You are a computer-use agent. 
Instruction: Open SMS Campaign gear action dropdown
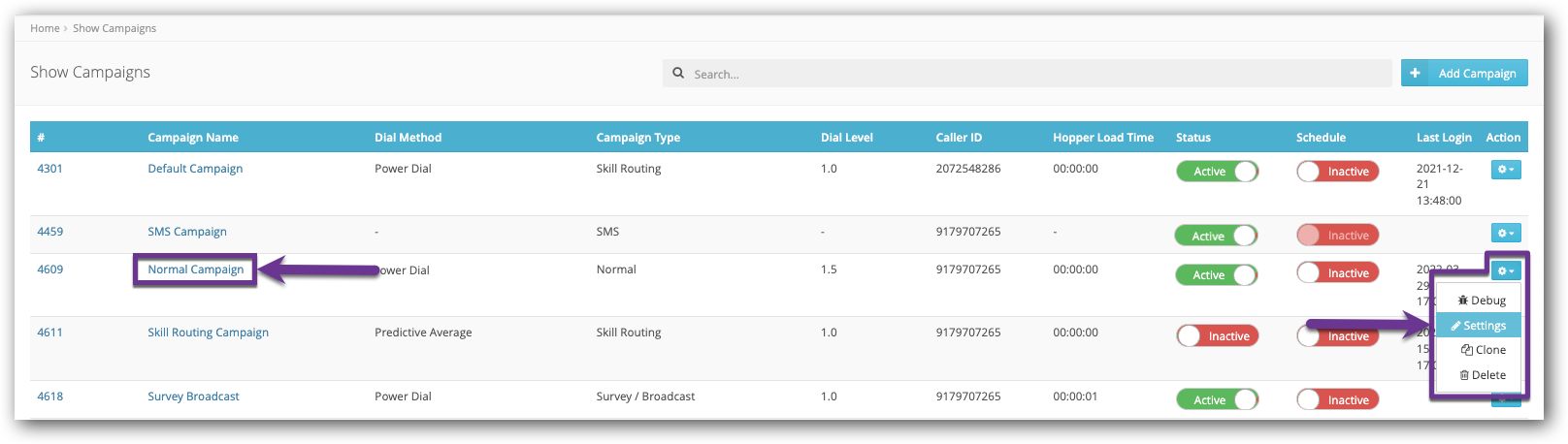tap(1505, 233)
